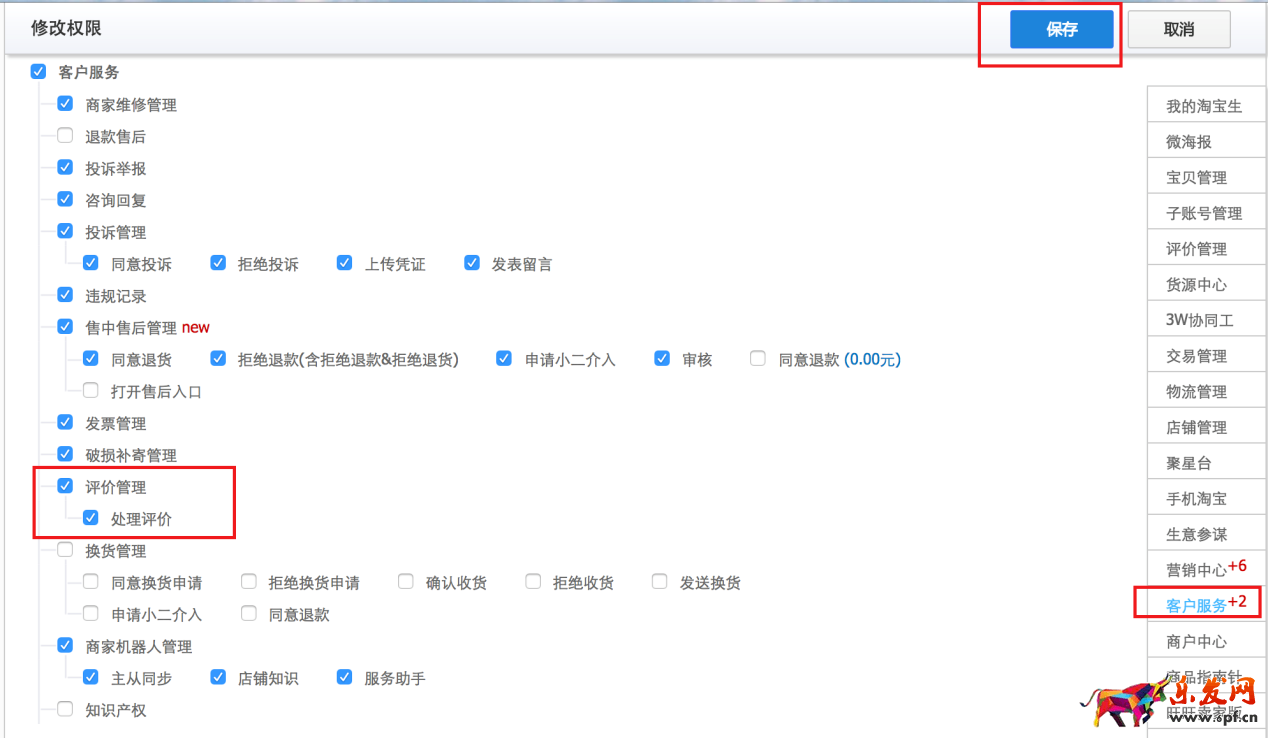This screenshot has height=738, width=1268.
Task: Enable the 确认收货 permission
Action: (x=405, y=581)
